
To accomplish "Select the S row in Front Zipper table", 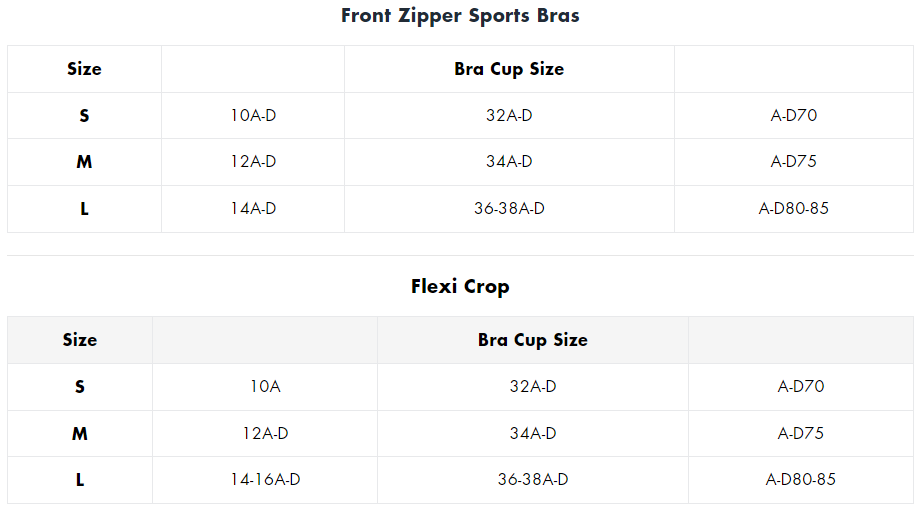I will coord(460,115).
